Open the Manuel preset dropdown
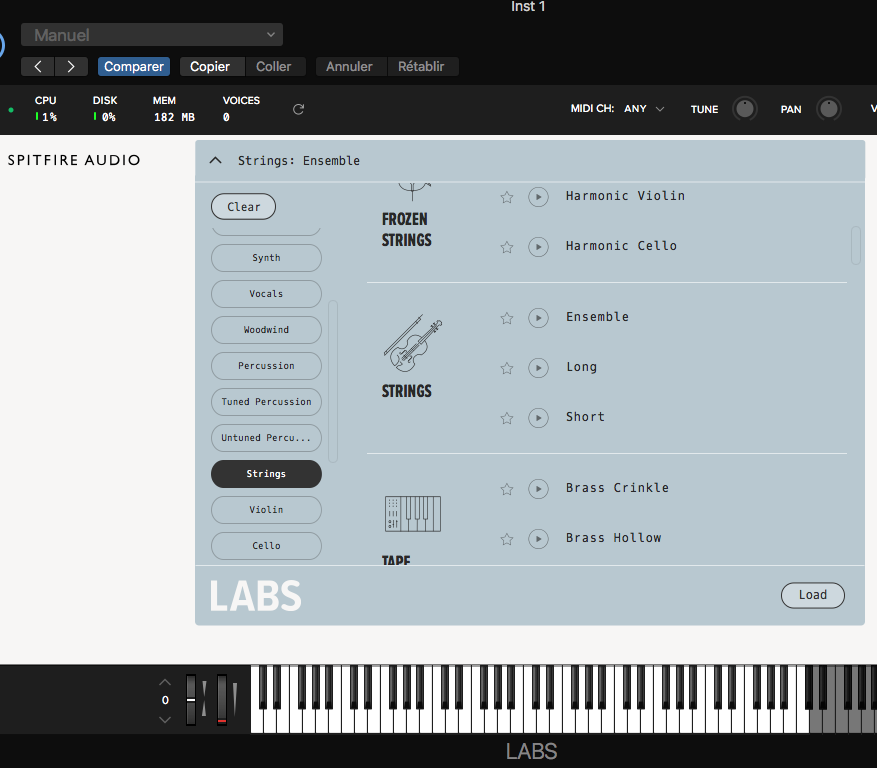 pos(152,34)
